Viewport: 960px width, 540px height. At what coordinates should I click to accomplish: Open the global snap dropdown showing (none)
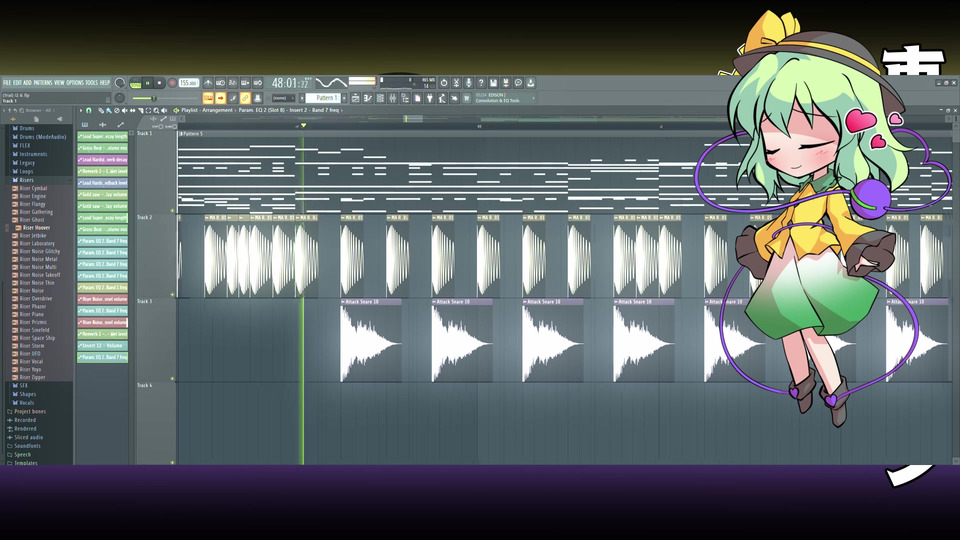click(283, 98)
